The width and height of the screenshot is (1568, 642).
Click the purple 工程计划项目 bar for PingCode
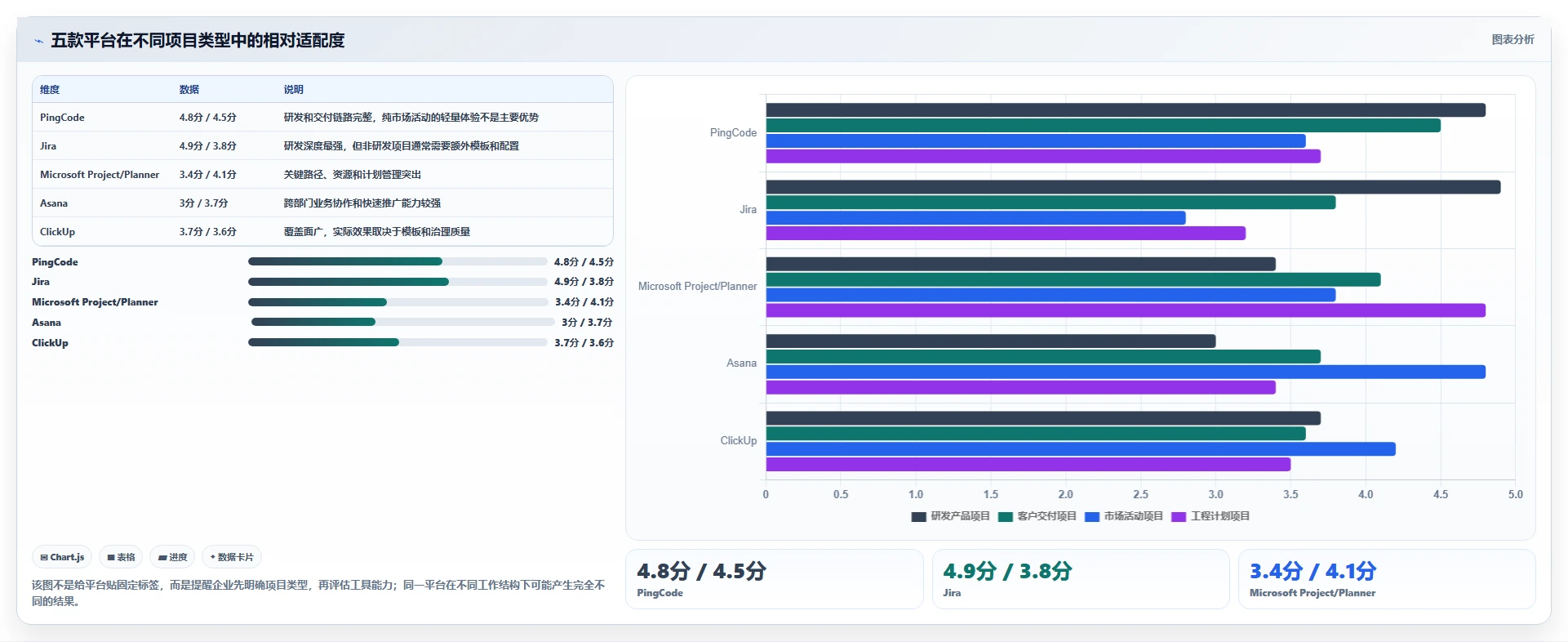click(x=1043, y=156)
